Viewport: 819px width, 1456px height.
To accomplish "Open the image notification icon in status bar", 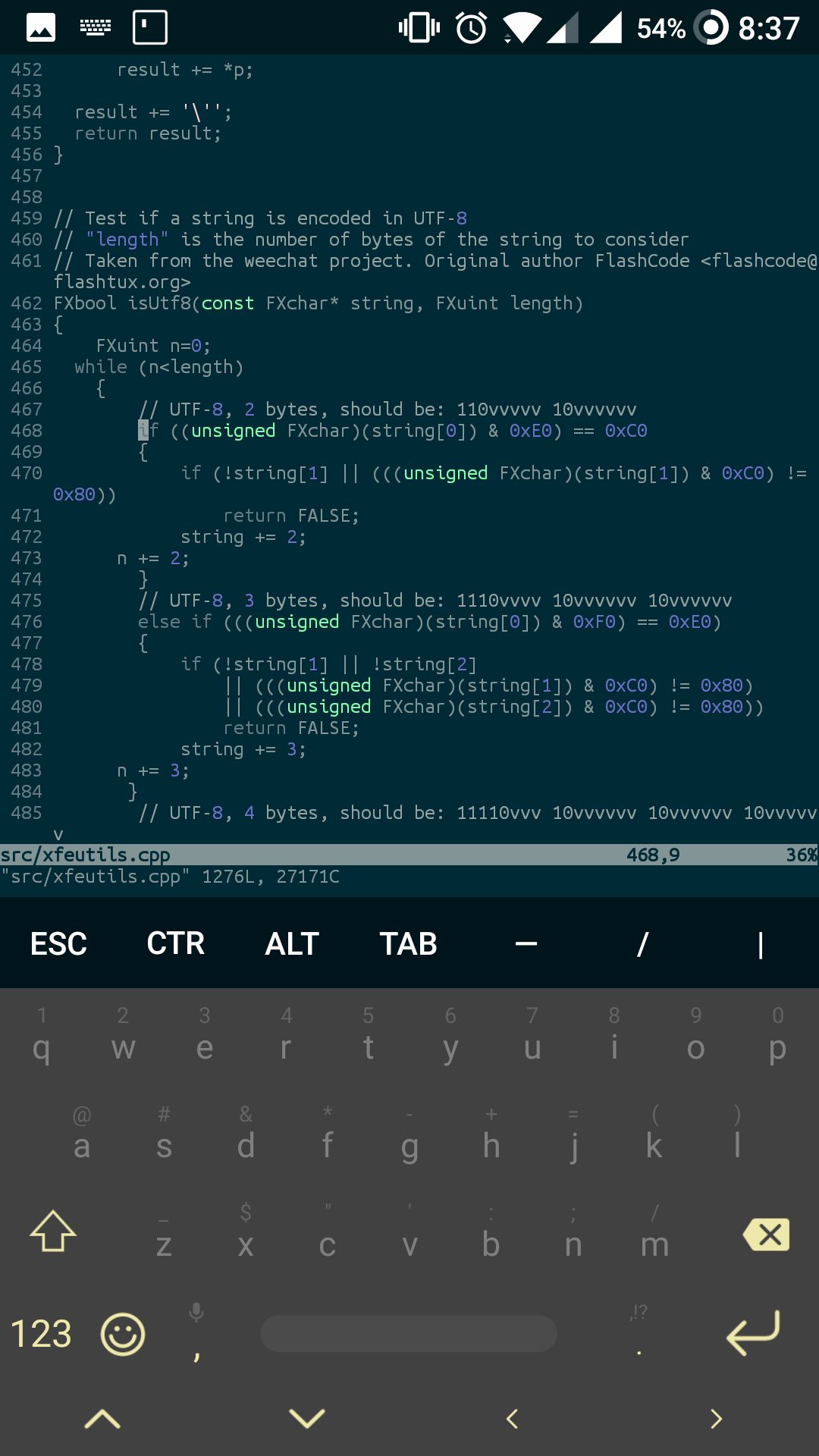I will coord(41,28).
